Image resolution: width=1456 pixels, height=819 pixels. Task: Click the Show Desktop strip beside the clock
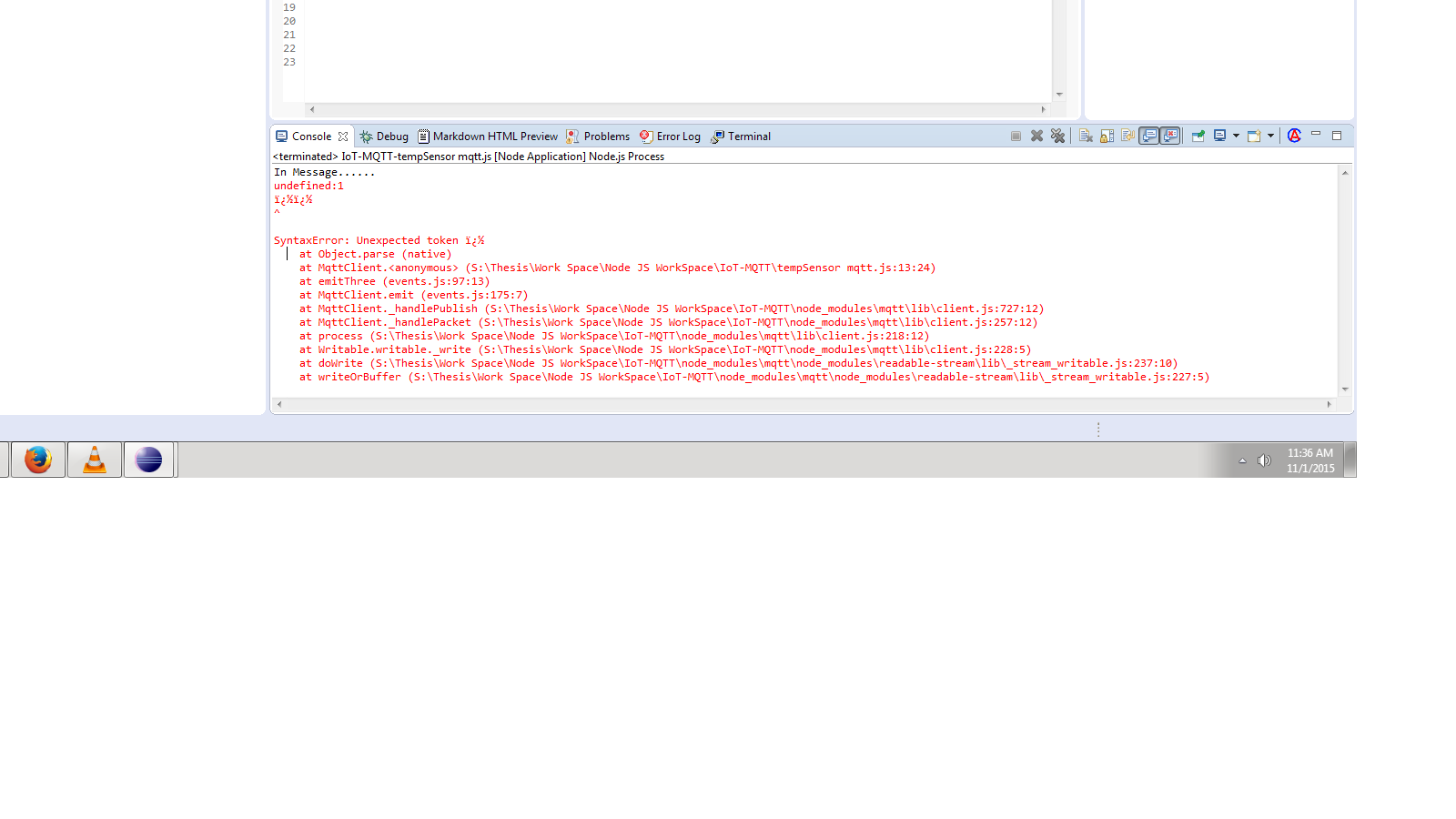coord(1350,460)
